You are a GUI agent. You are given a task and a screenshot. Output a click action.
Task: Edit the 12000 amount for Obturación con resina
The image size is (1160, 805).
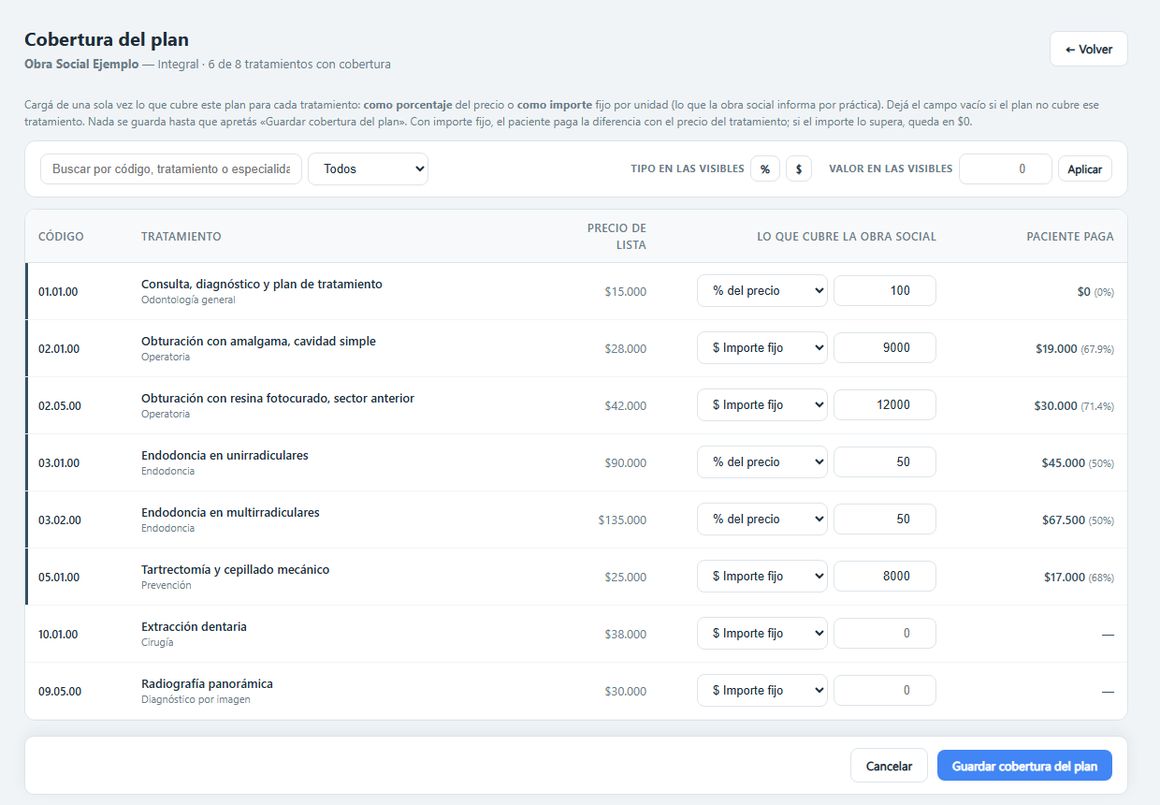coord(885,405)
